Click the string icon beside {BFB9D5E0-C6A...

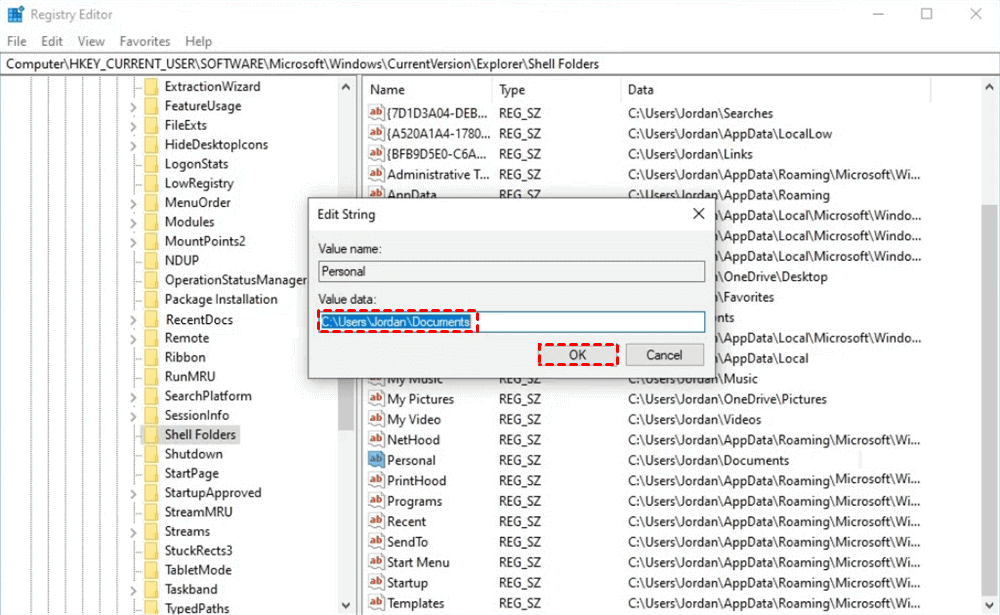pyautogui.click(x=376, y=154)
